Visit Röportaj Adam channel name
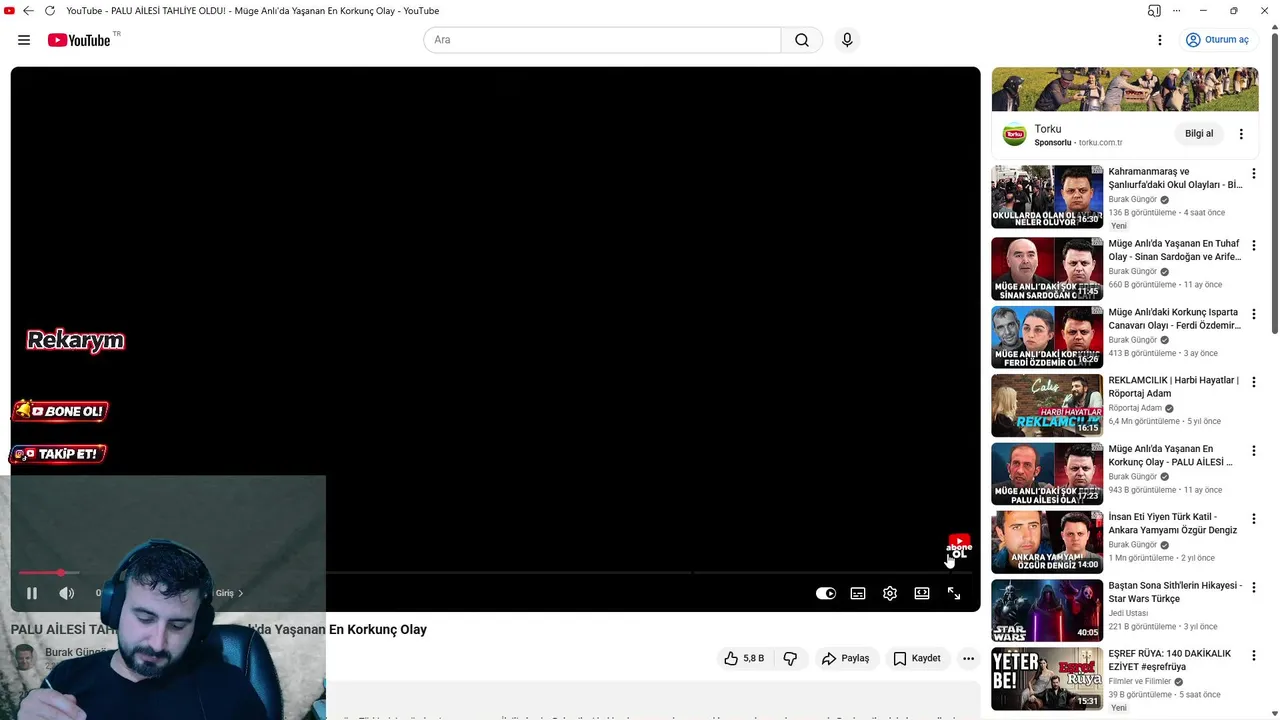The height and width of the screenshot is (720, 1280). [x=1135, y=408]
